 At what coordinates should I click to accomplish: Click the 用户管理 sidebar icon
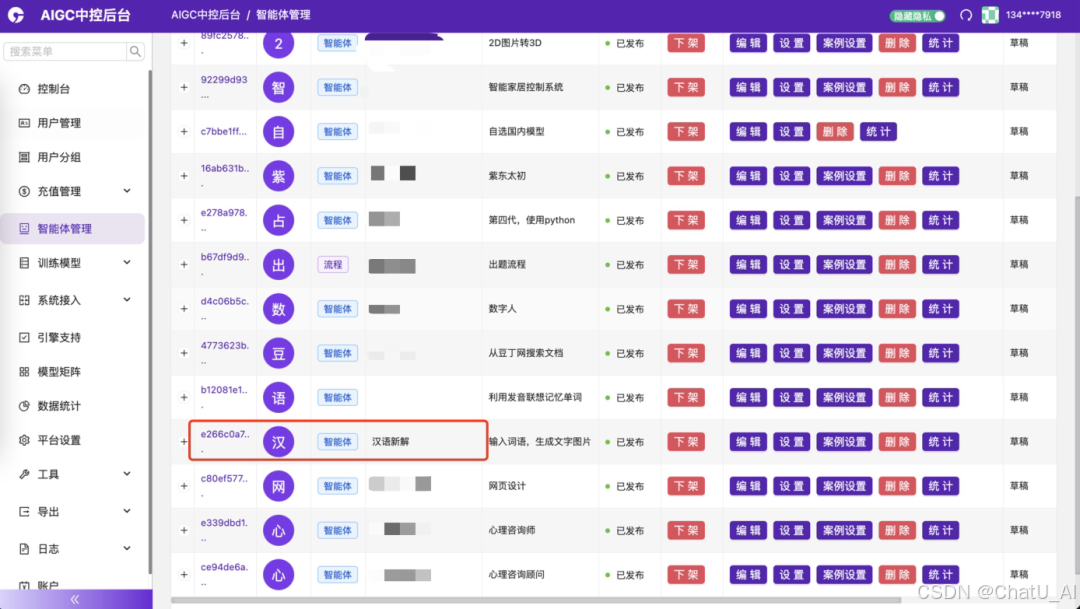[x=24, y=123]
